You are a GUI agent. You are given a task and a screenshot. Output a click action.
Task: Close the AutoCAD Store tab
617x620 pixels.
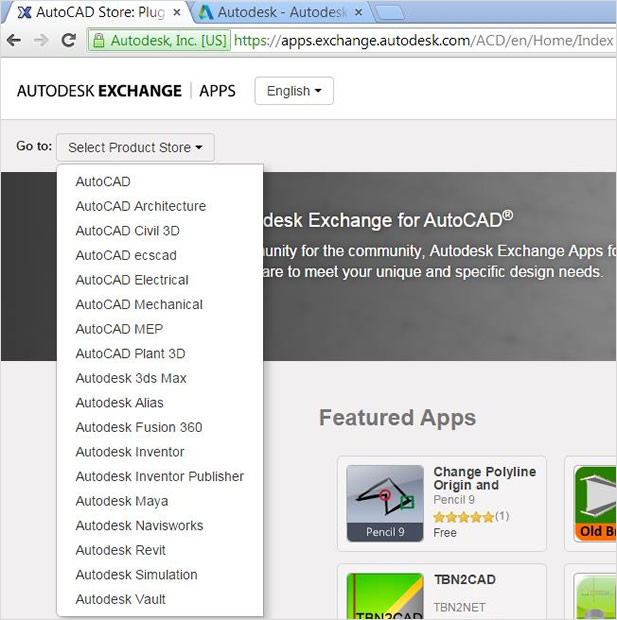point(174,13)
